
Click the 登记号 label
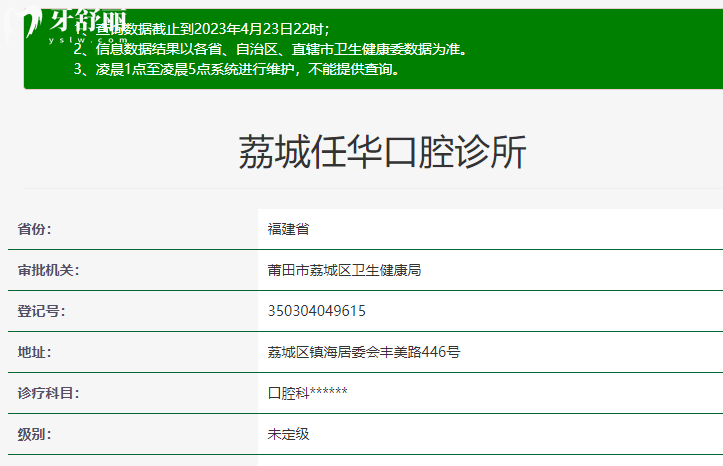41,311
